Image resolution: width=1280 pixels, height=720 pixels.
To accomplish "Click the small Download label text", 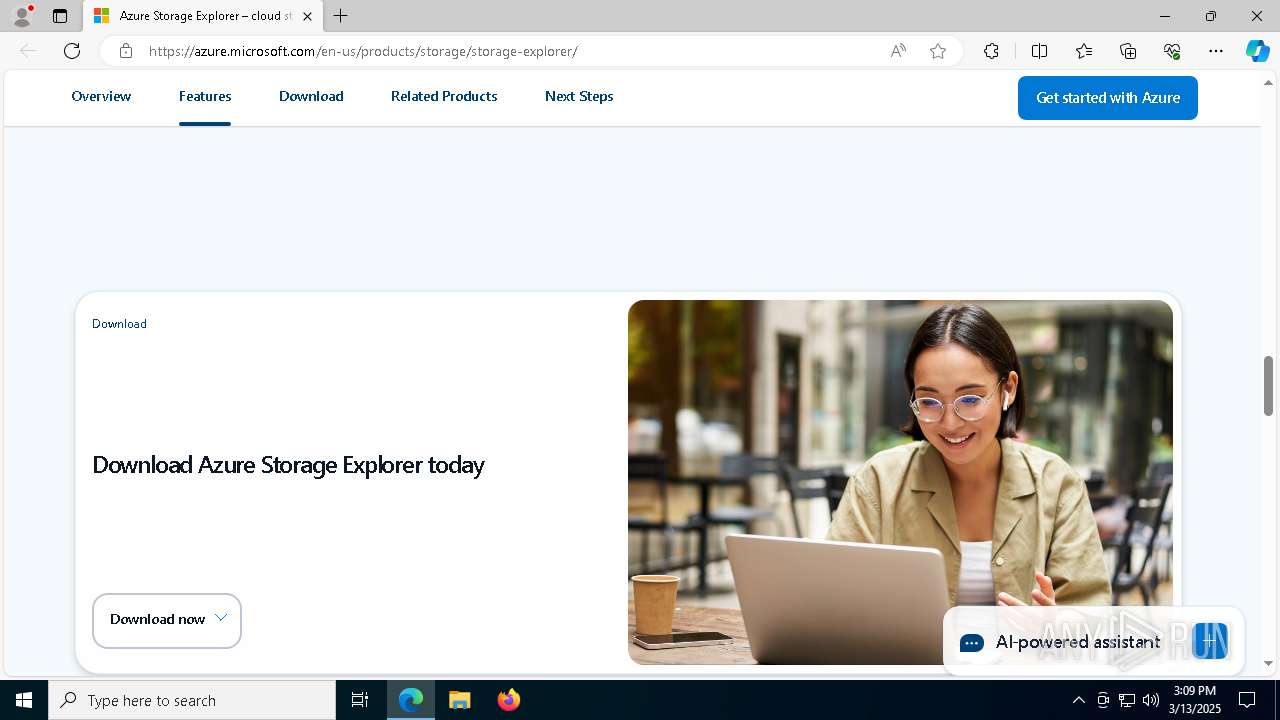I will tap(119, 324).
